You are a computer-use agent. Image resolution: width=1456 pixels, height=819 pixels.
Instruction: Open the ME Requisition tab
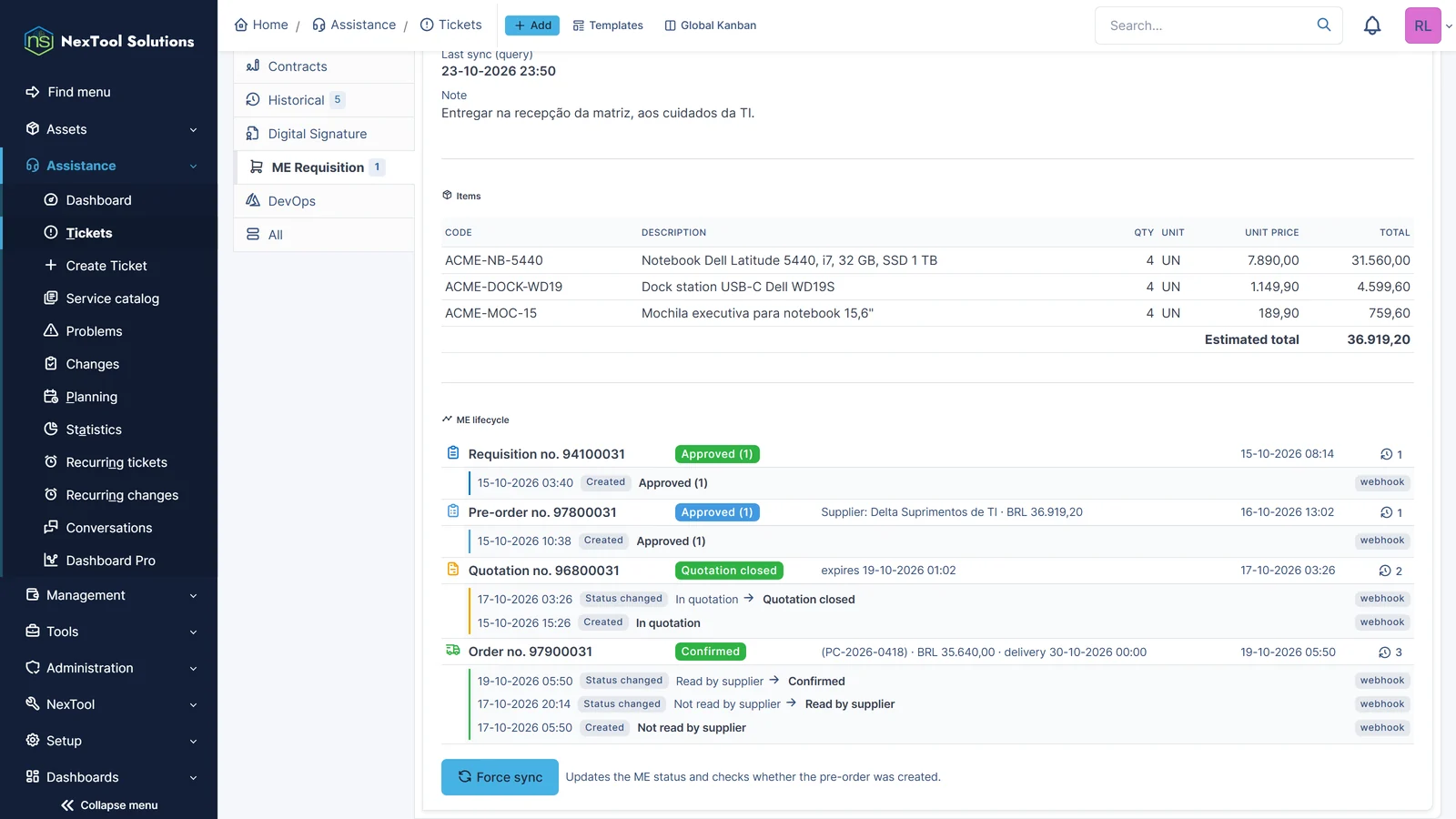click(325, 167)
